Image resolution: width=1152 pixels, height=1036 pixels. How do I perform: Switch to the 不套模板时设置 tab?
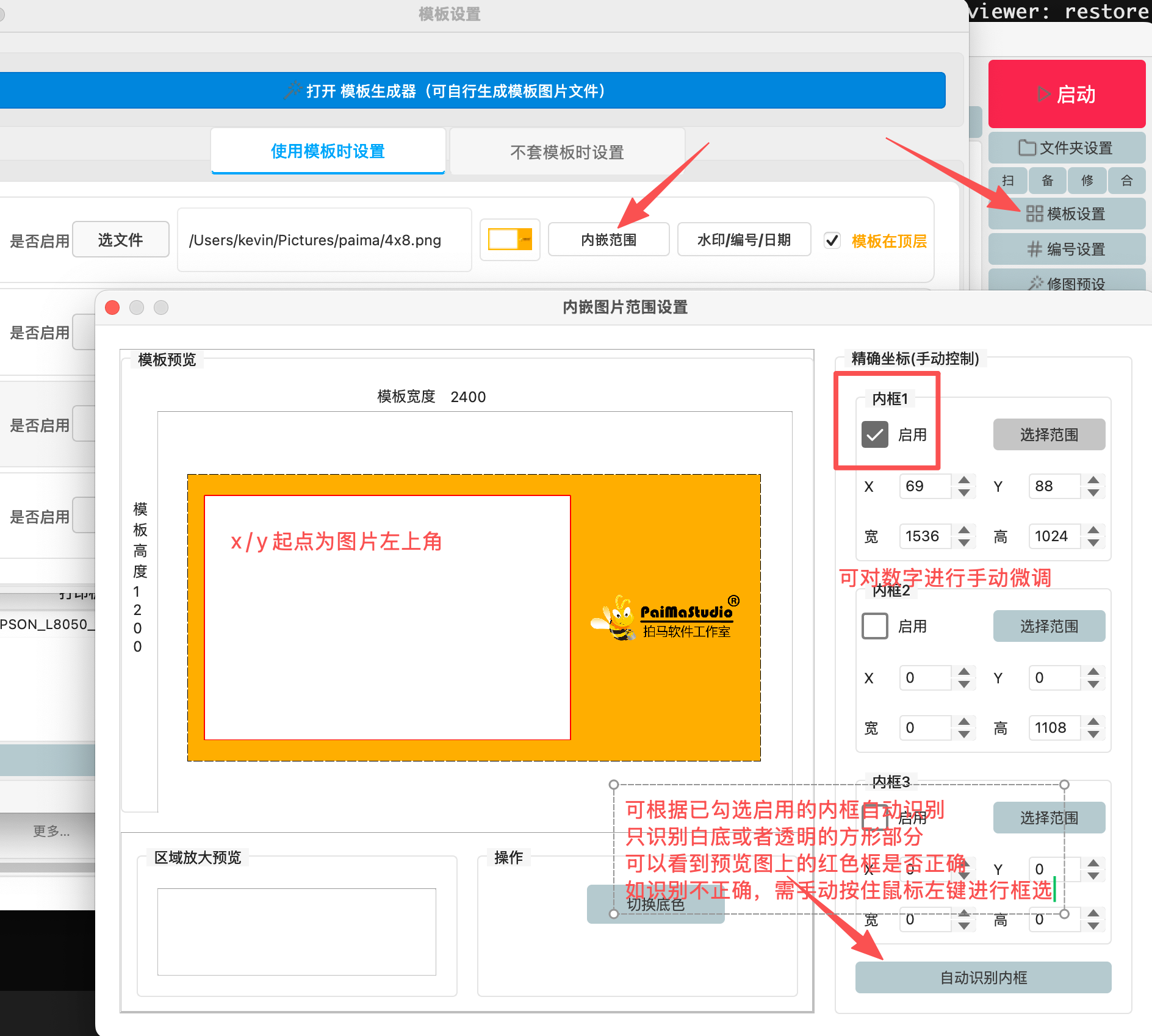click(566, 151)
